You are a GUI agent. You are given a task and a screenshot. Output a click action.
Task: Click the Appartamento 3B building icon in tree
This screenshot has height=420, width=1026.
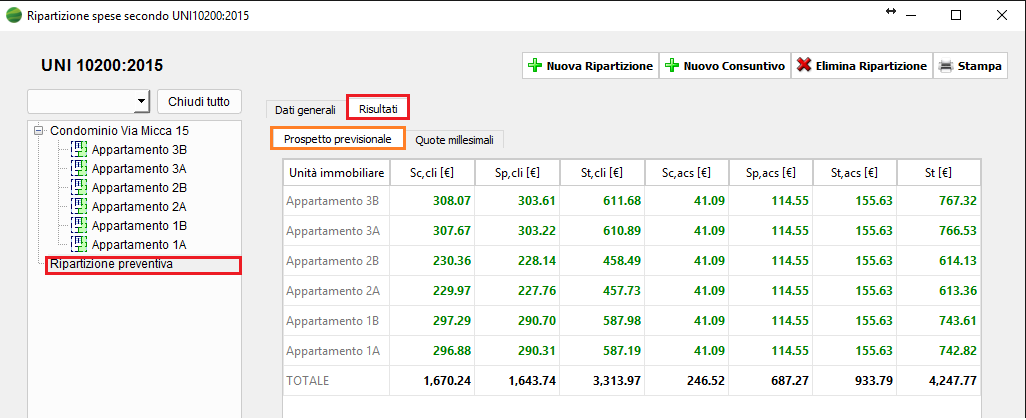80,150
